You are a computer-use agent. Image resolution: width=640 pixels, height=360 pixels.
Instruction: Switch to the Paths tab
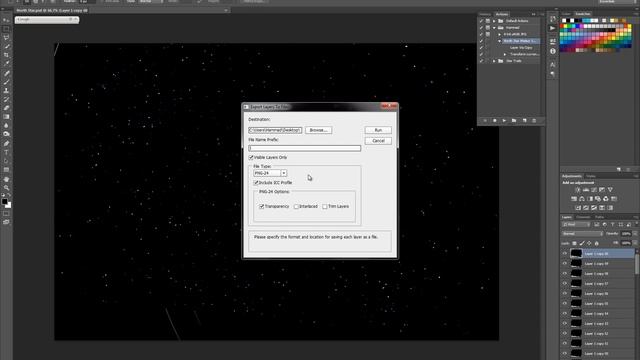click(x=599, y=217)
